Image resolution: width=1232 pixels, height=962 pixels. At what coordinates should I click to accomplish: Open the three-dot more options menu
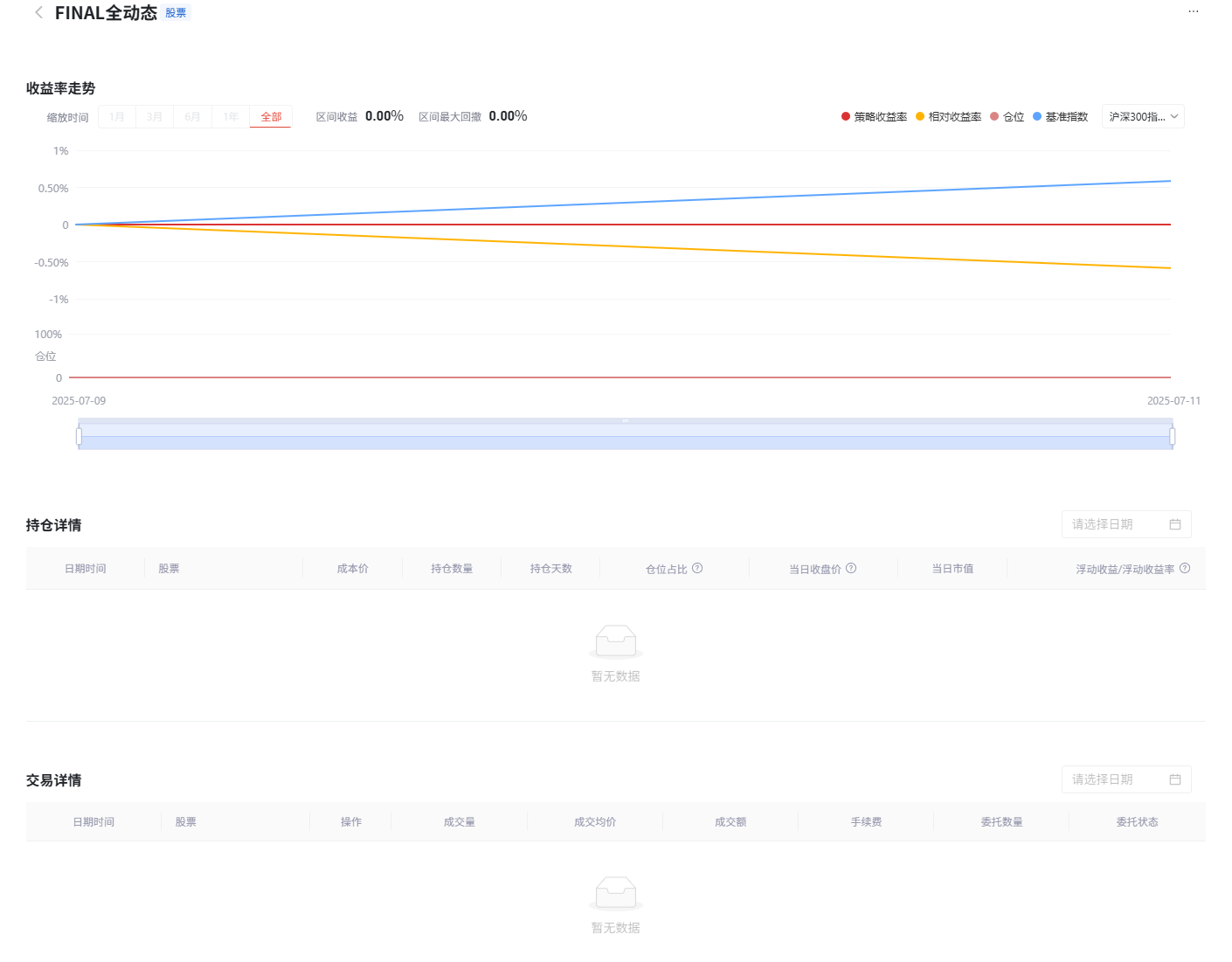click(x=1193, y=11)
